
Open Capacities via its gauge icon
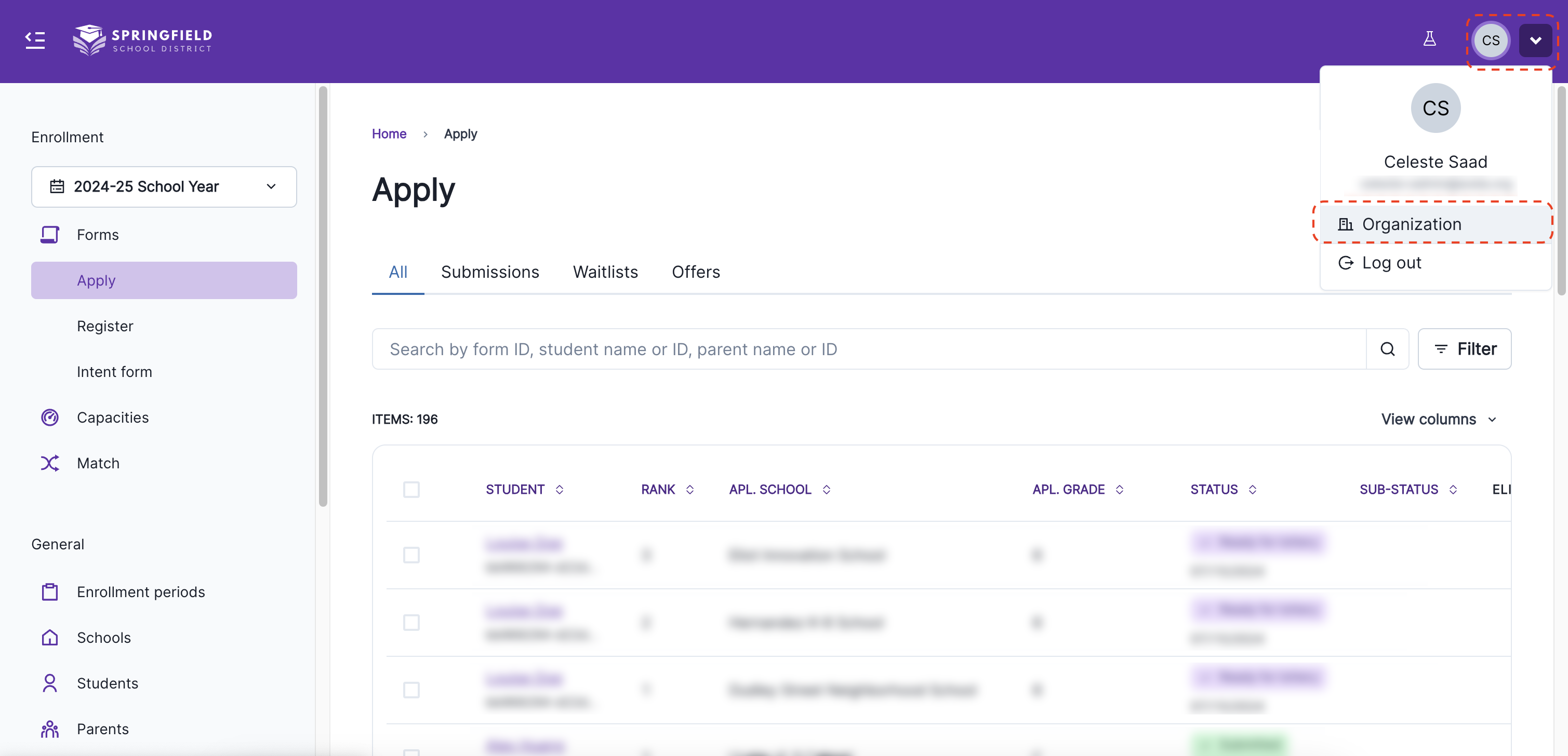(50, 418)
